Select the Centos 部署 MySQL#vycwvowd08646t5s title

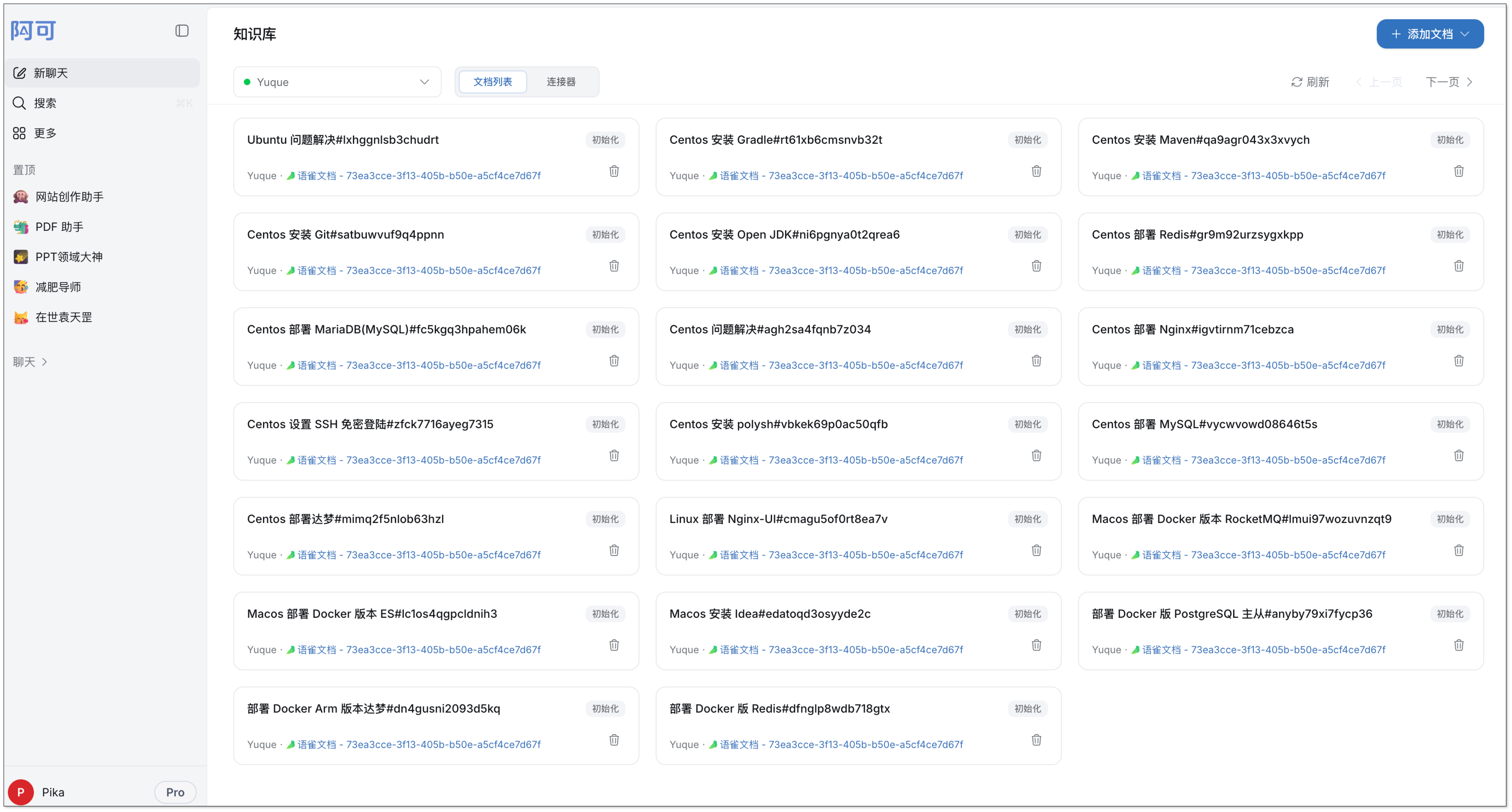1205,424
